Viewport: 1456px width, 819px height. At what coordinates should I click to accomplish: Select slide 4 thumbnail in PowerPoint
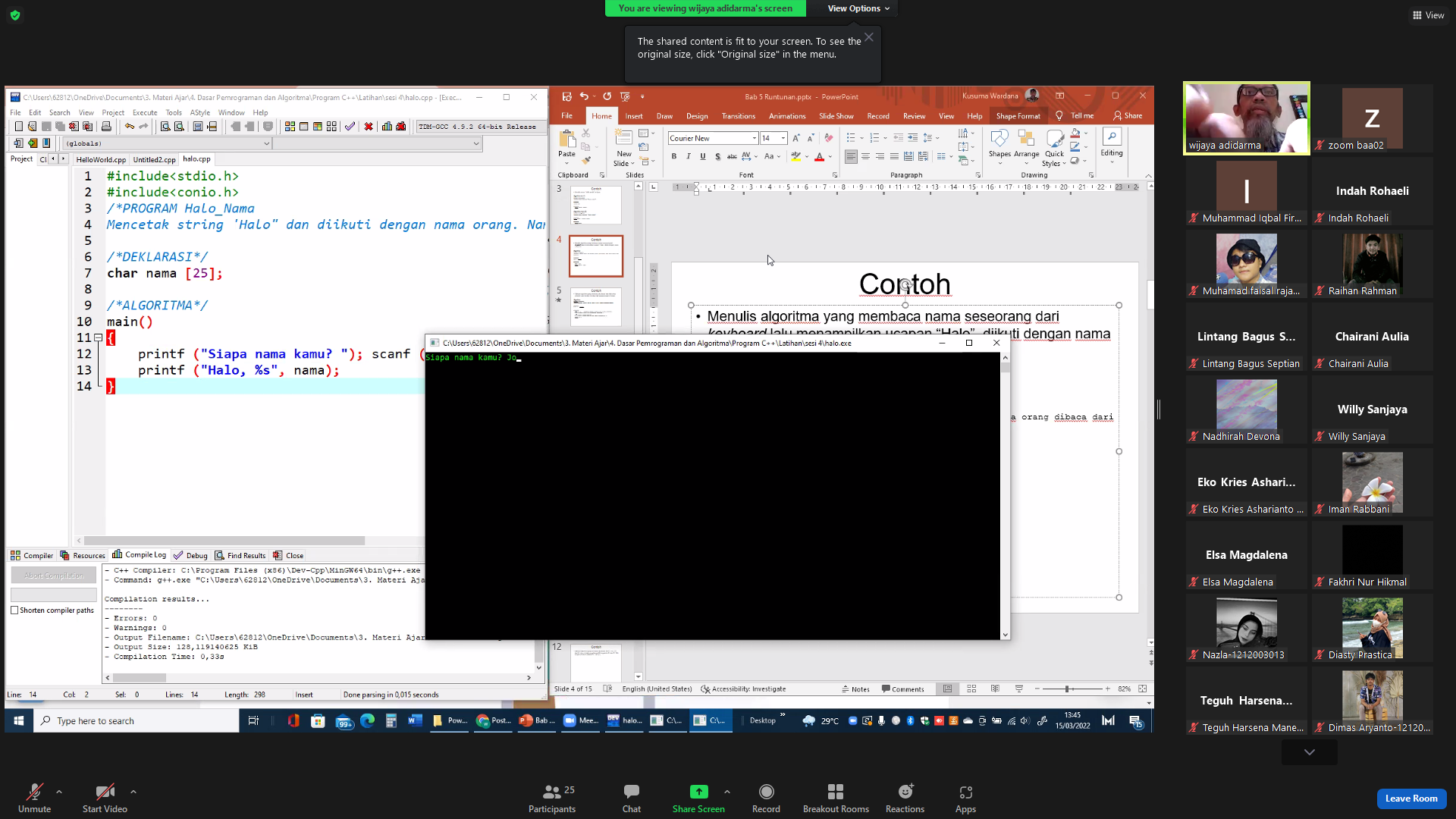click(596, 256)
